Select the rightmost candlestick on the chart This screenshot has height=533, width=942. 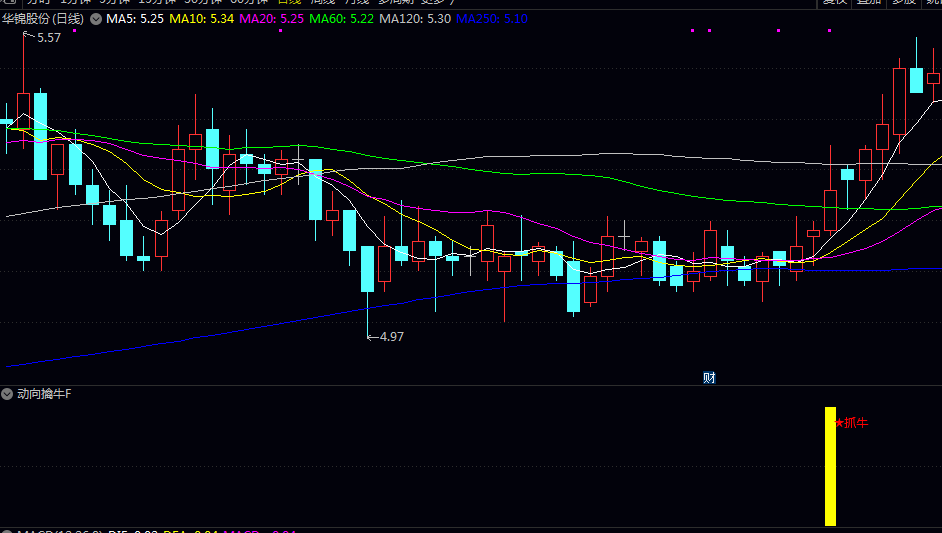(934, 77)
